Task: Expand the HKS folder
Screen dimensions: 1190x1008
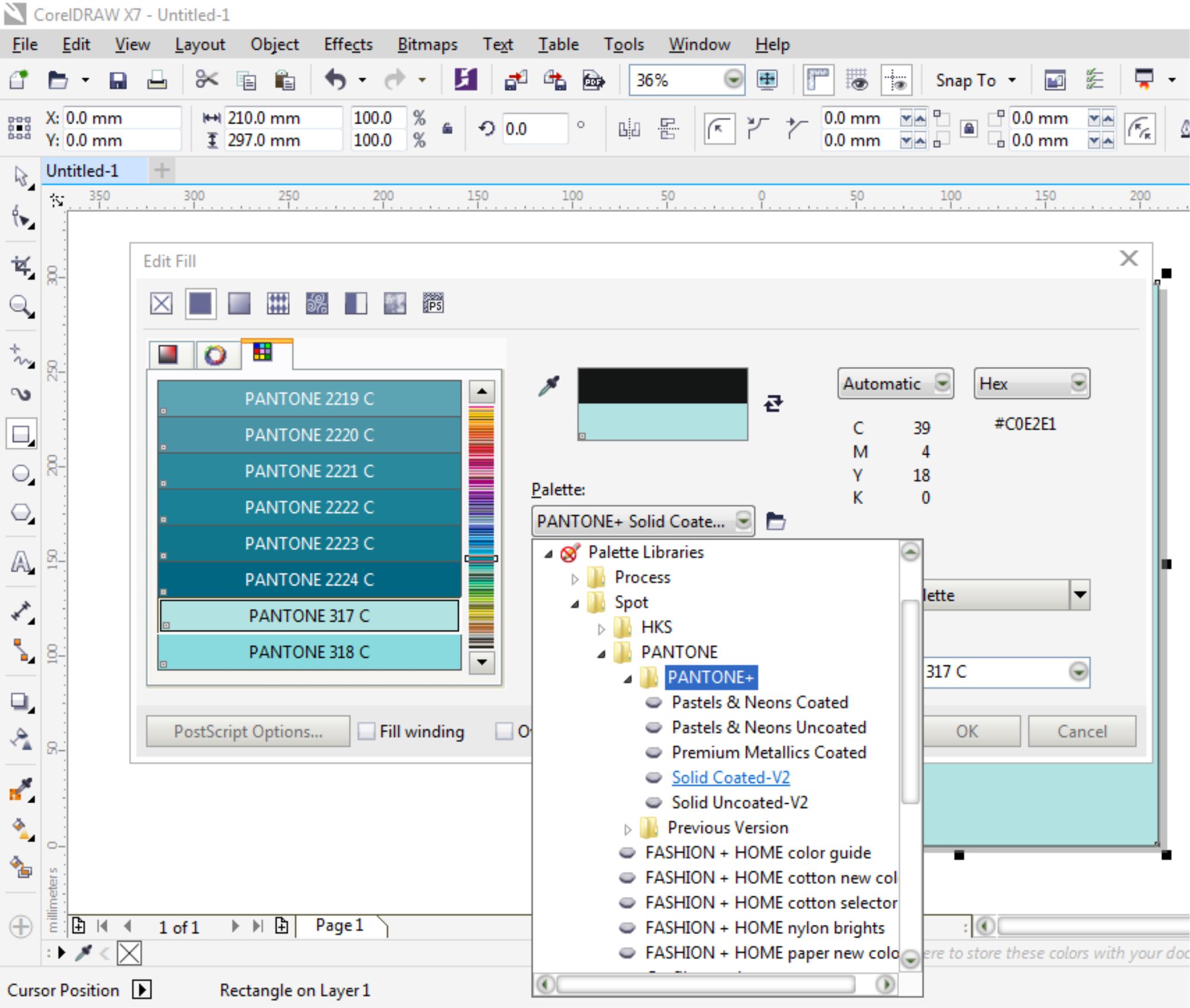Action: tap(601, 629)
